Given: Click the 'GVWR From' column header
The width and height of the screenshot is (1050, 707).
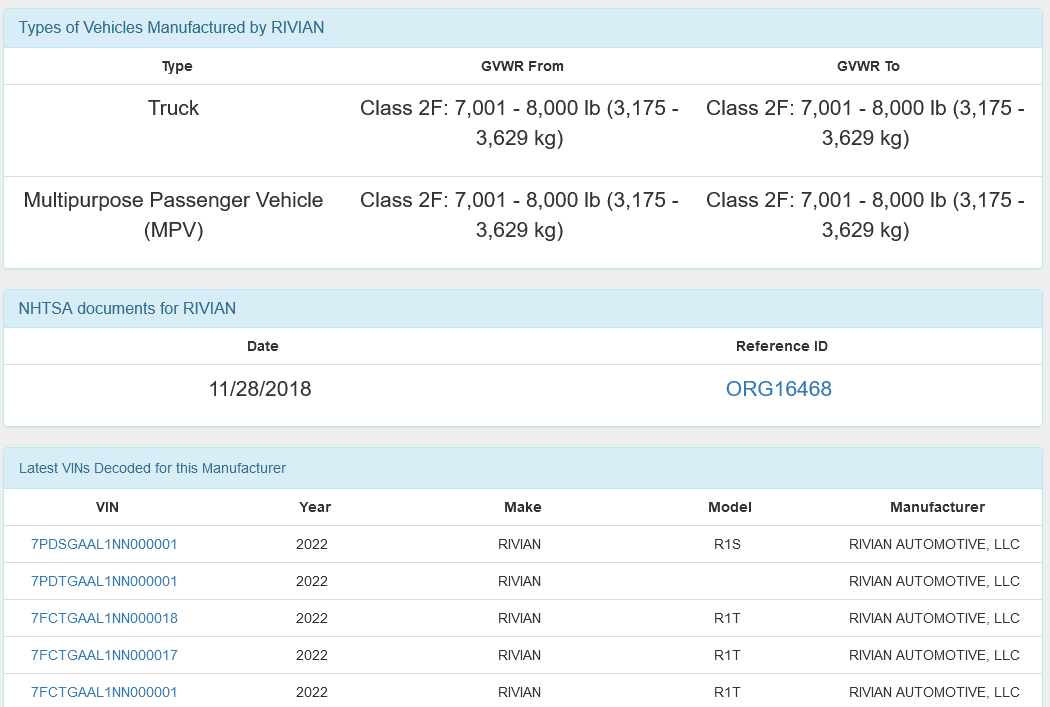Looking at the screenshot, I should [x=522, y=66].
